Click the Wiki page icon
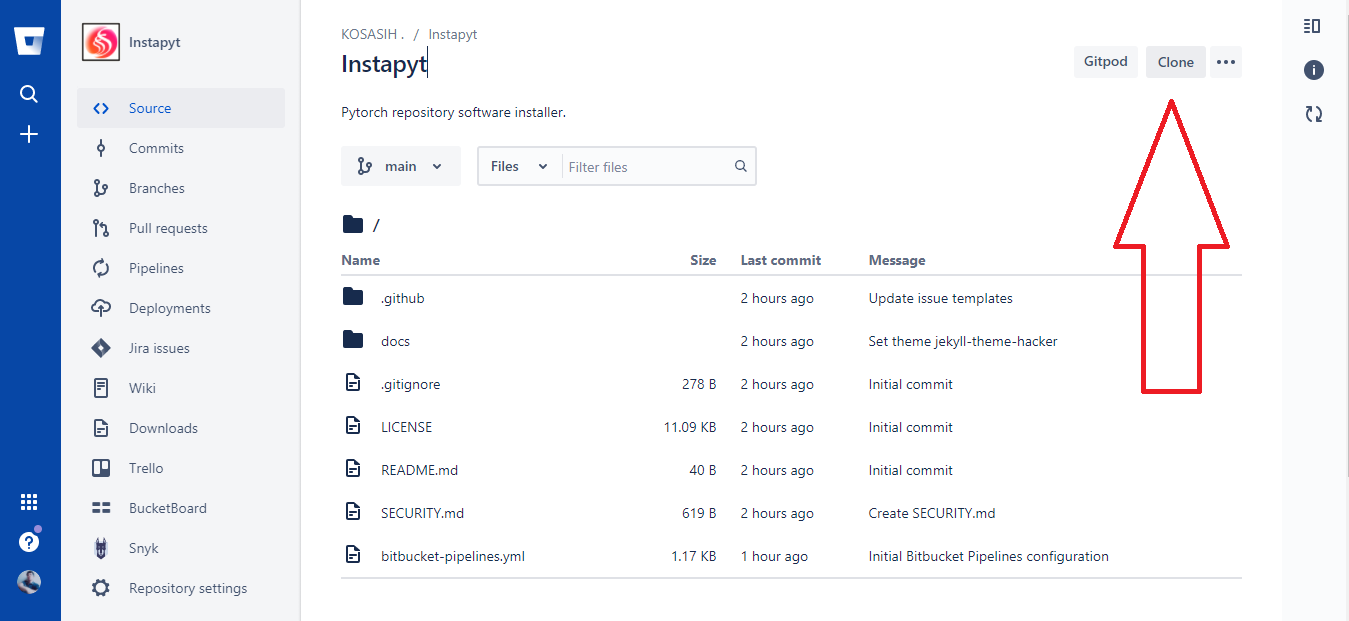 pos(101,388)
